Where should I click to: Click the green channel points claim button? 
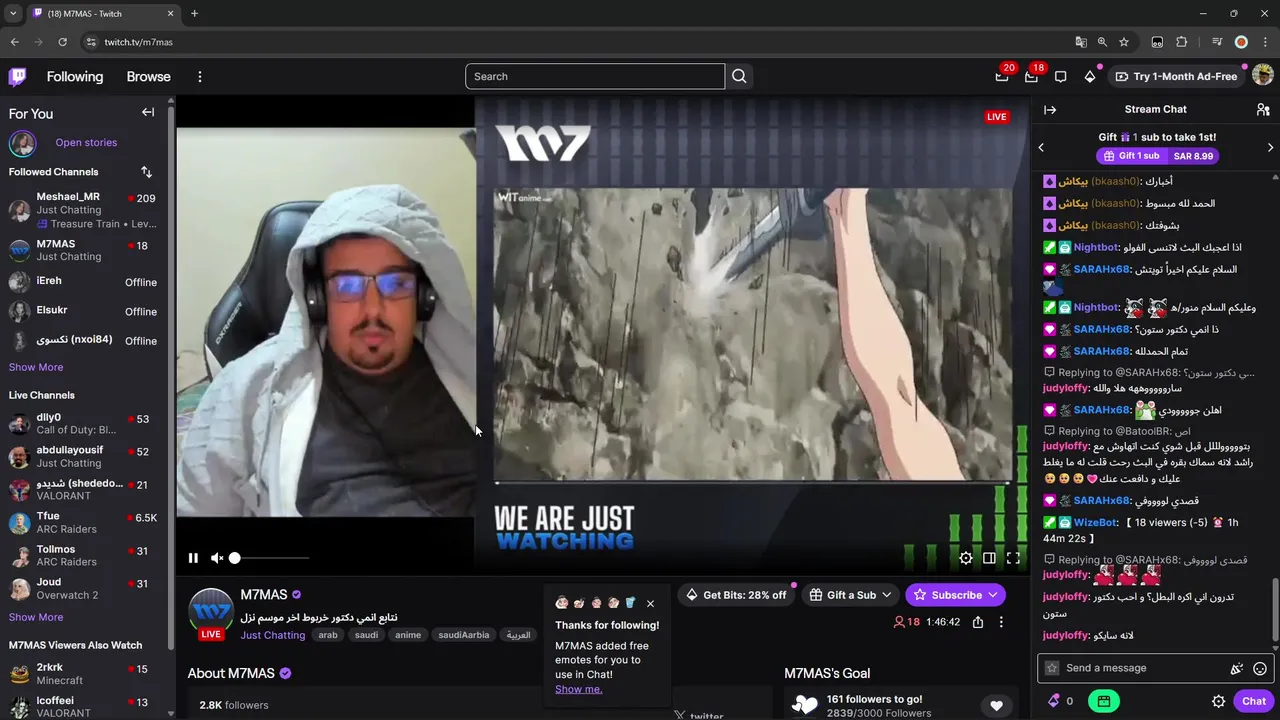(x=1103, y=701)
